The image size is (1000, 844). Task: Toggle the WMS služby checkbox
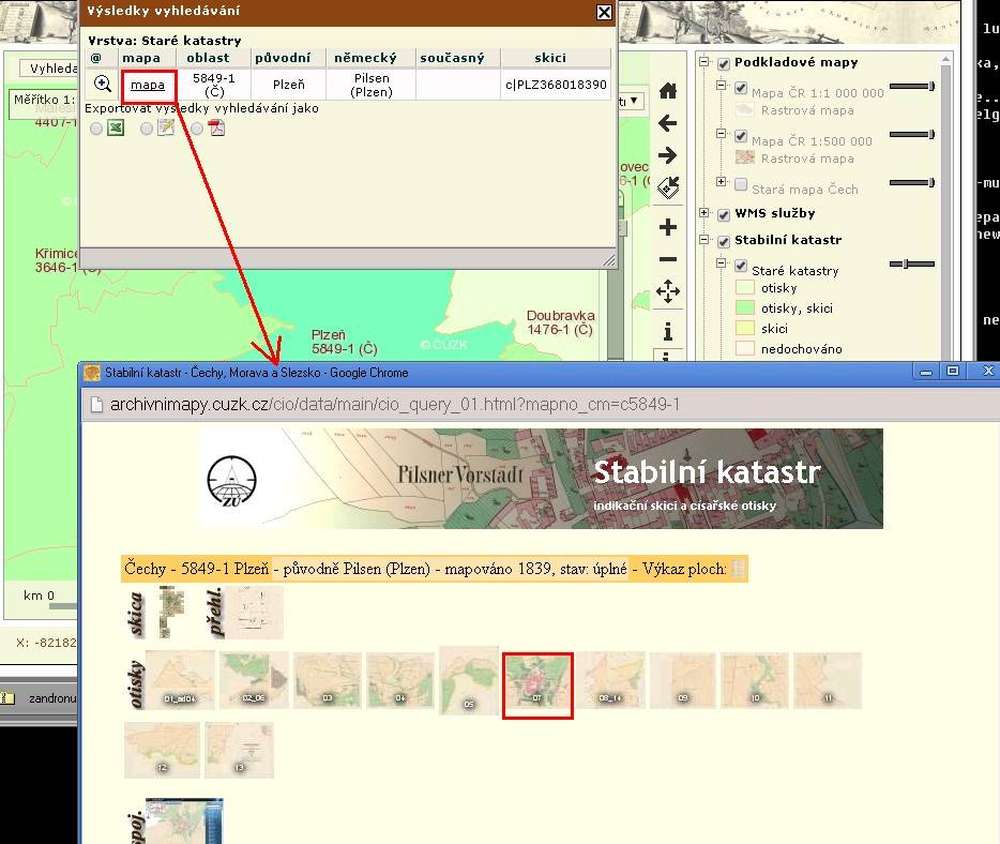(724, 213)
